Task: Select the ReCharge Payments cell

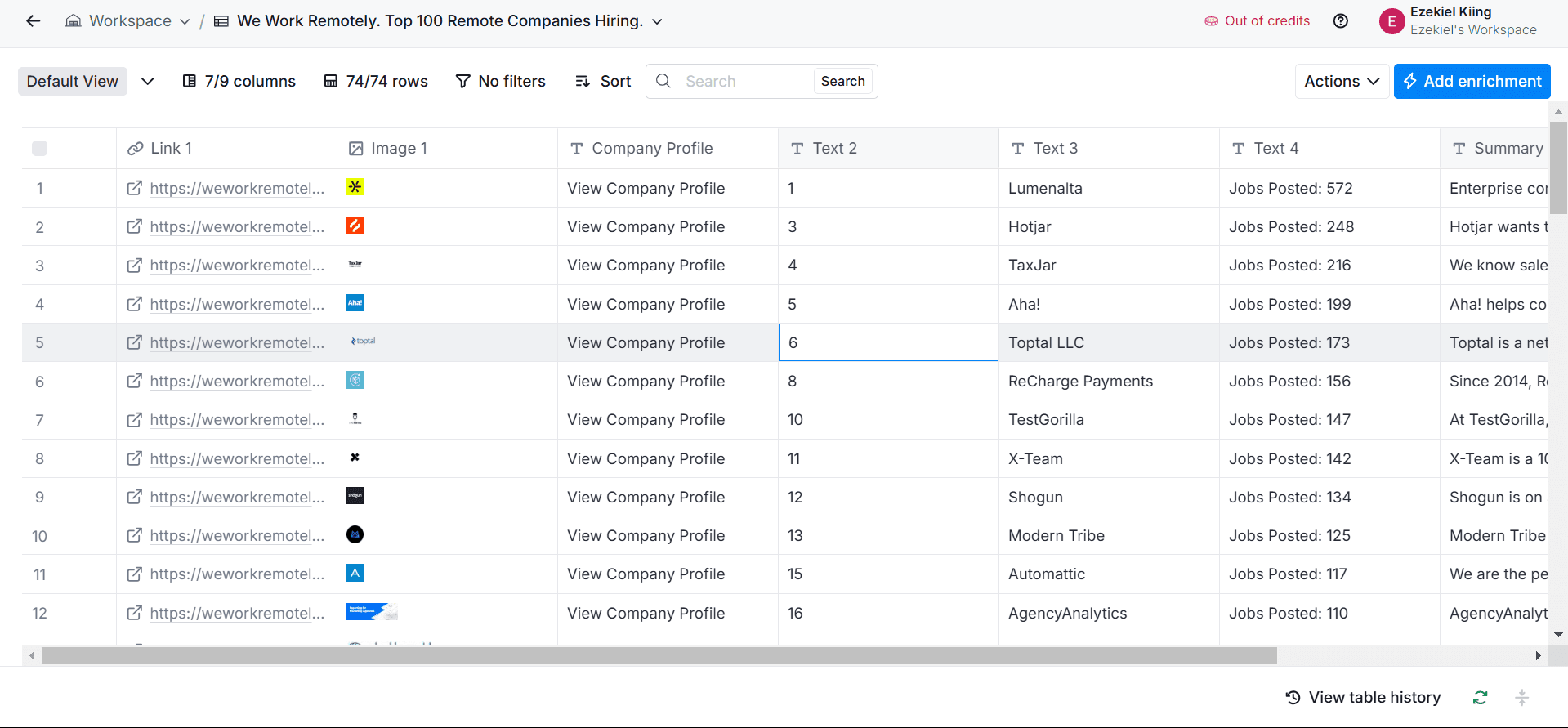Action: [1109, 381]
